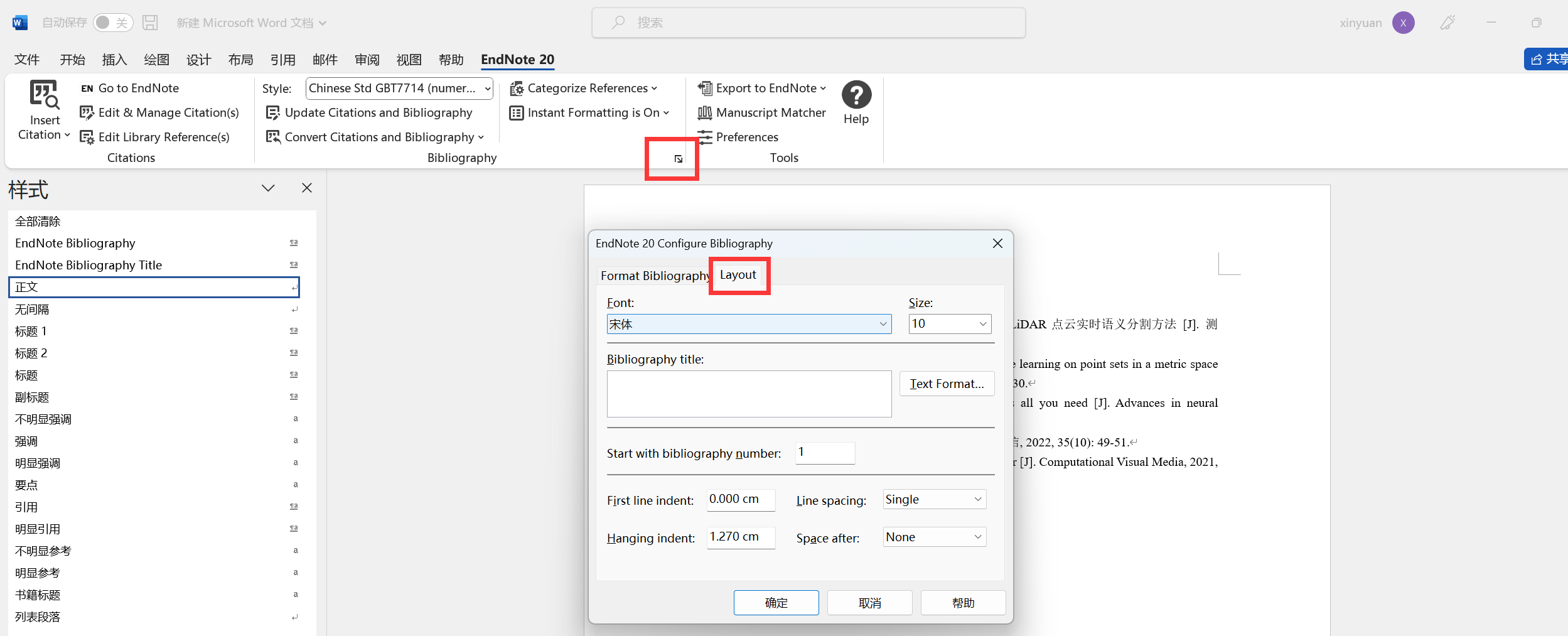Screen dimensions: 1568x636
Task: Open EndNote Preferences
Action: pyautogui.click(x=738, y=137)
